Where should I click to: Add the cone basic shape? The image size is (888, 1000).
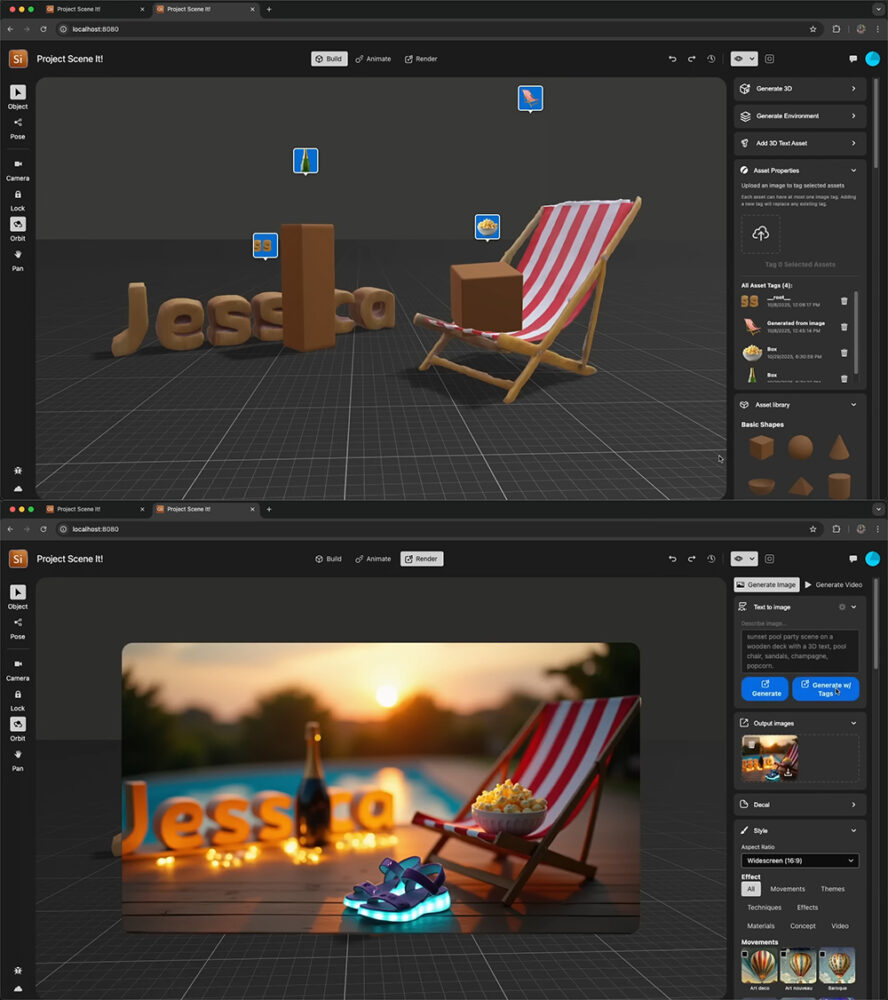click(839, 447)
